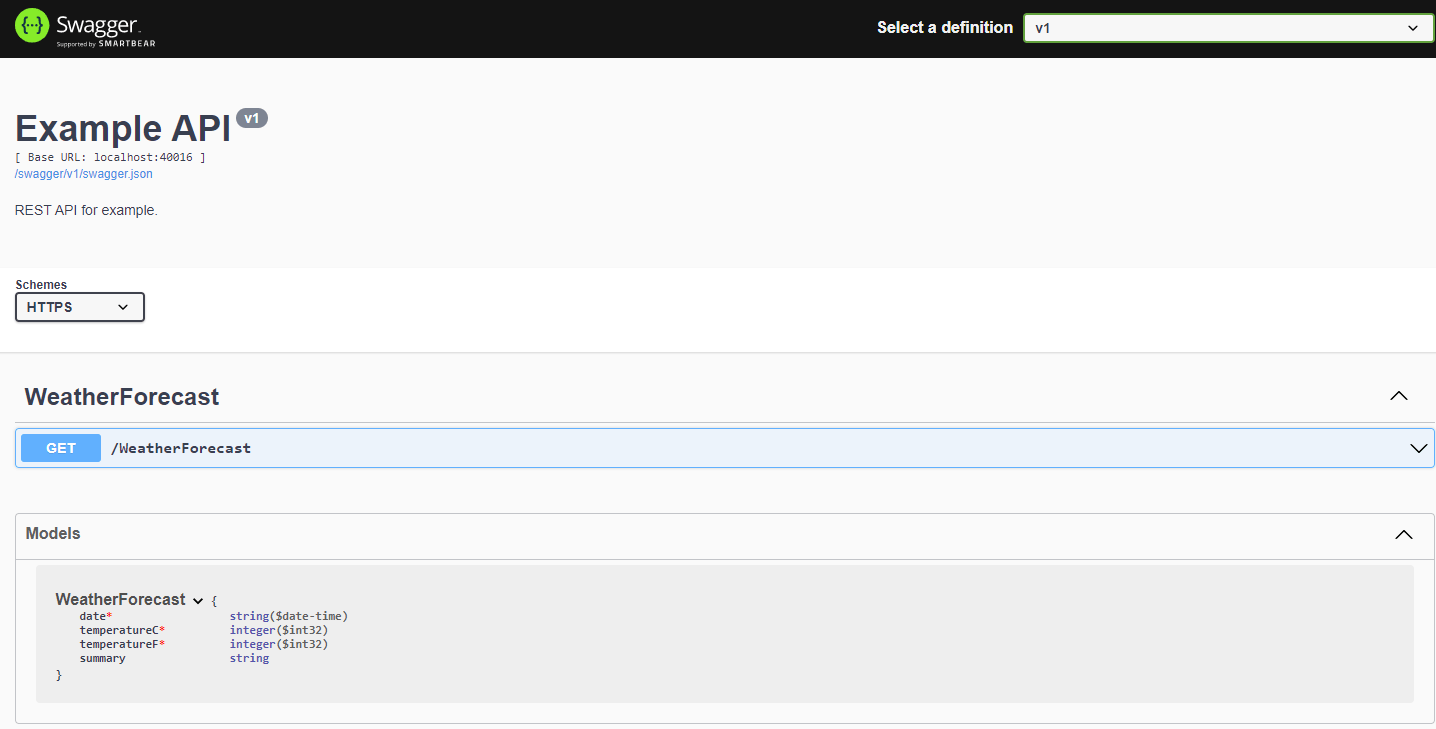Click the upward chevron beside Models header
Viewport: 1436px width, 729px height.
(1403, 535)
